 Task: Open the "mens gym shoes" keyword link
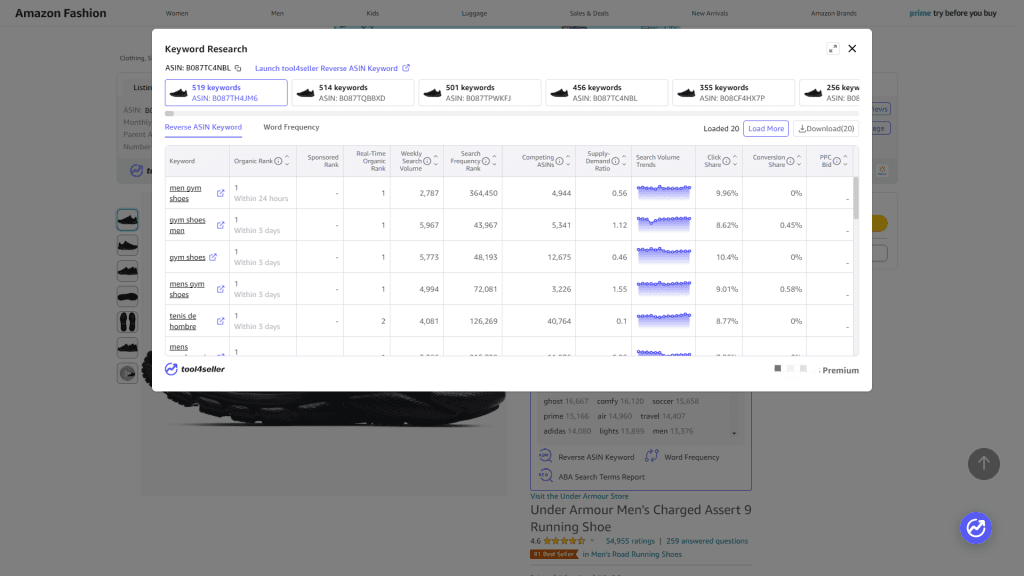point(187,289)
